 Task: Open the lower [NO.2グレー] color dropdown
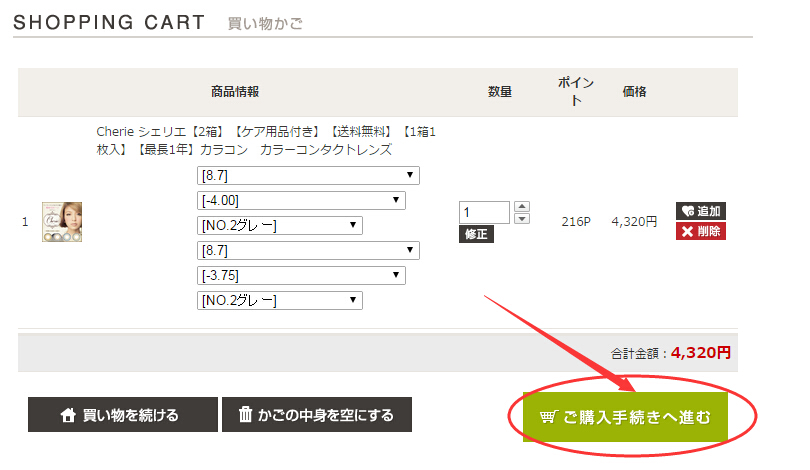pyautogui.click(x=279, y=301)
